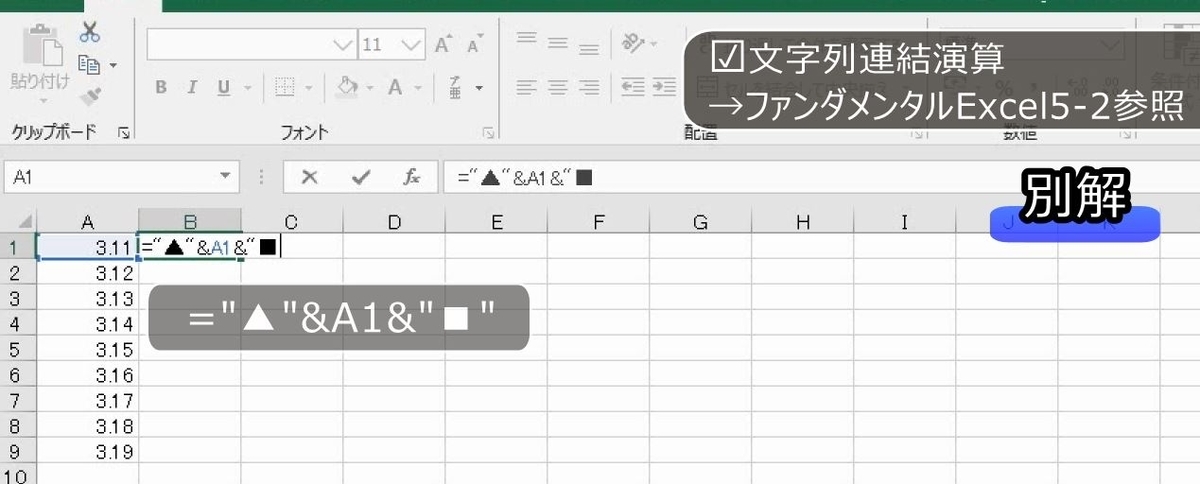Viewport: 1200px width, 484px height.
Task: Select row 9 header
Action: [18, 452]
